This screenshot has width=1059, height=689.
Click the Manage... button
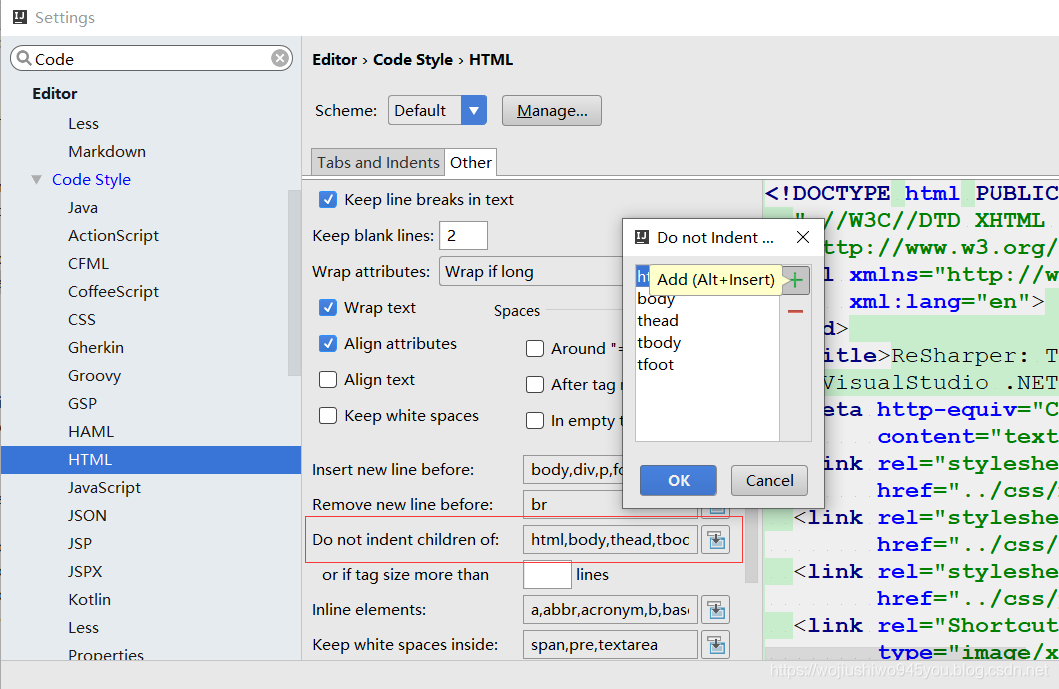click(x=552, y=111)
